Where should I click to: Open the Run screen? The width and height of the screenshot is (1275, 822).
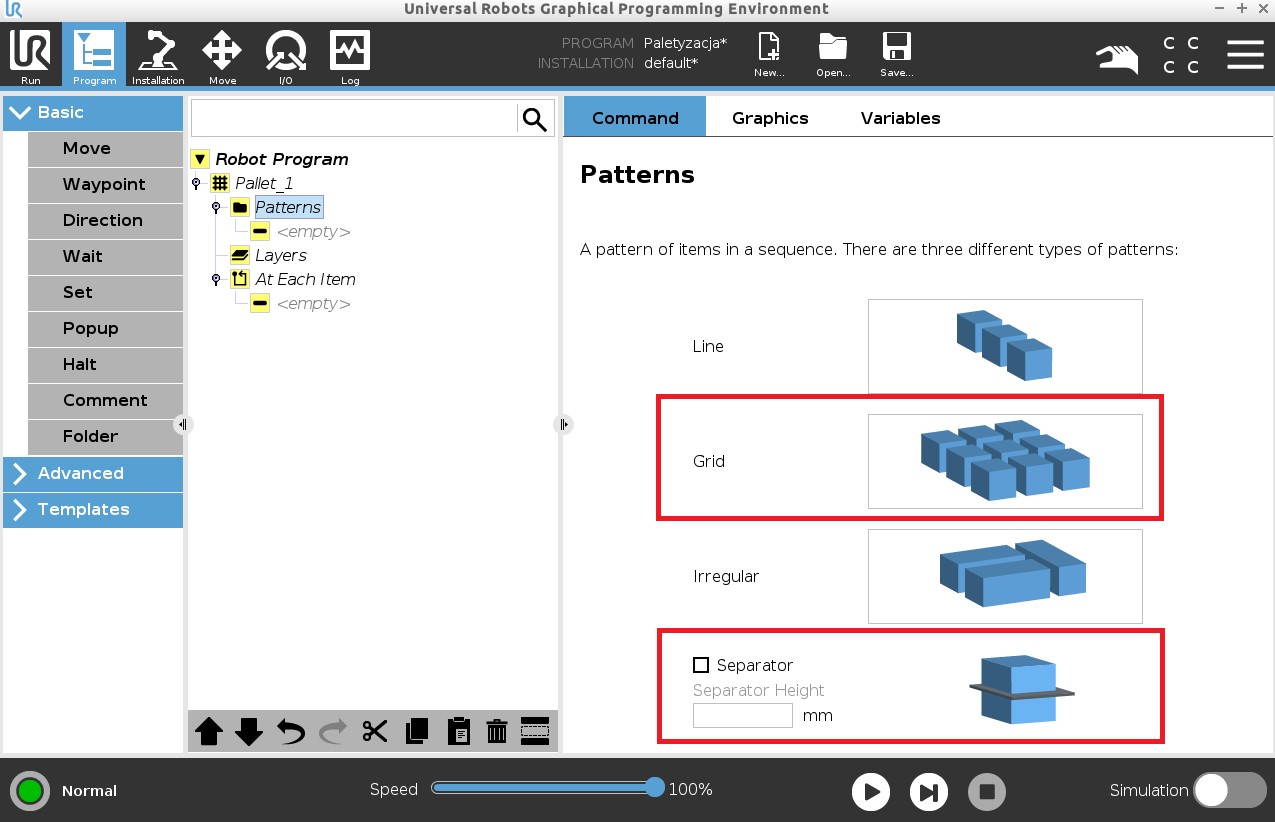[30, 55]
